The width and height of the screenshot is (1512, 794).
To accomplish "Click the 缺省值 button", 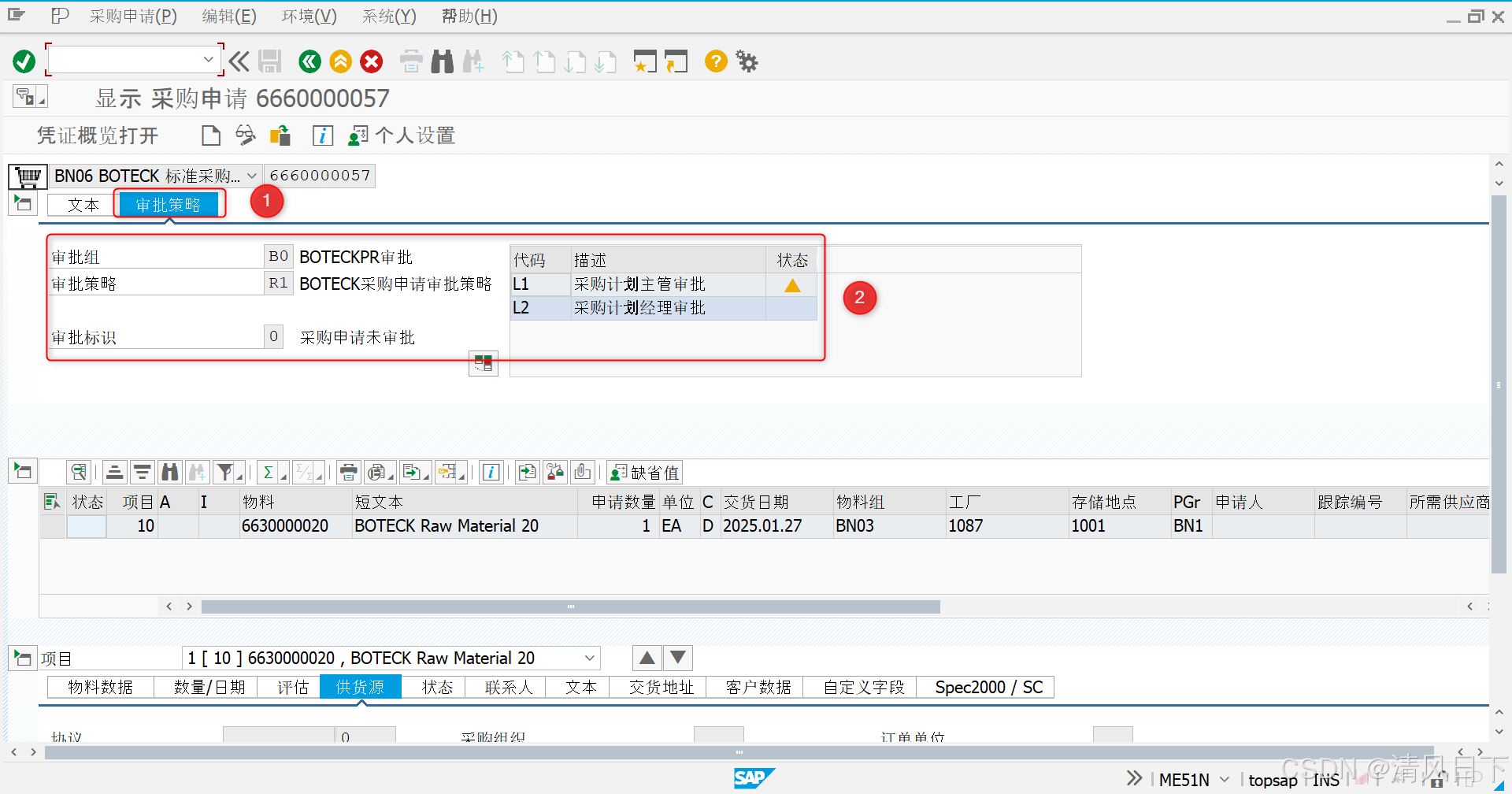I will [x=645, y=472].
